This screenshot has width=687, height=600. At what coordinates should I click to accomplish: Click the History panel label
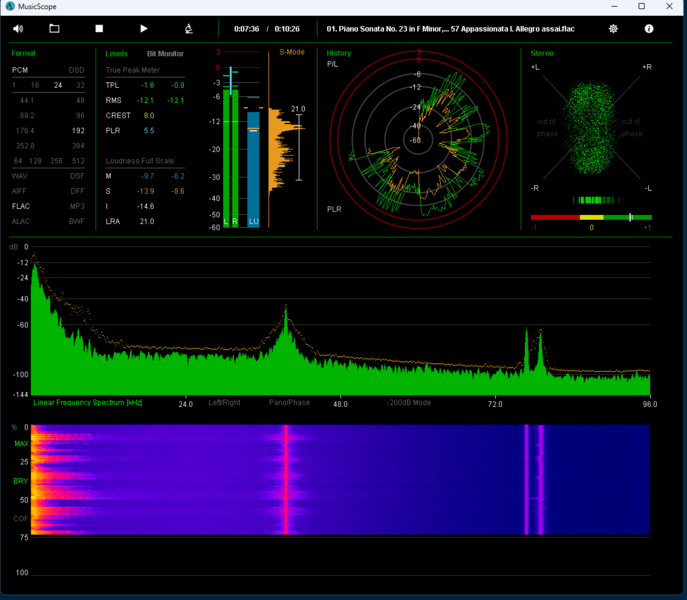coord(339,52)
